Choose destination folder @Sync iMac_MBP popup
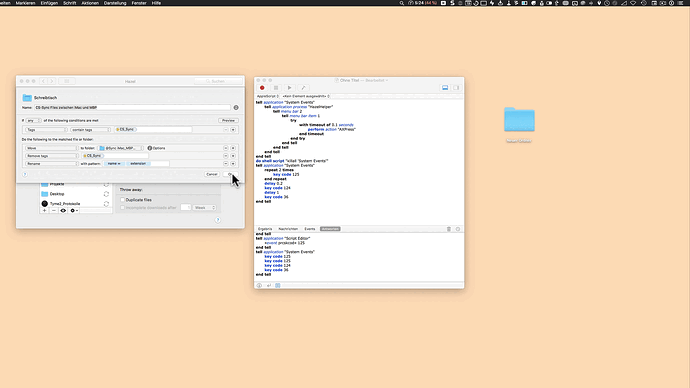Viewport: 690px width, 388px height. click(121, 148)
